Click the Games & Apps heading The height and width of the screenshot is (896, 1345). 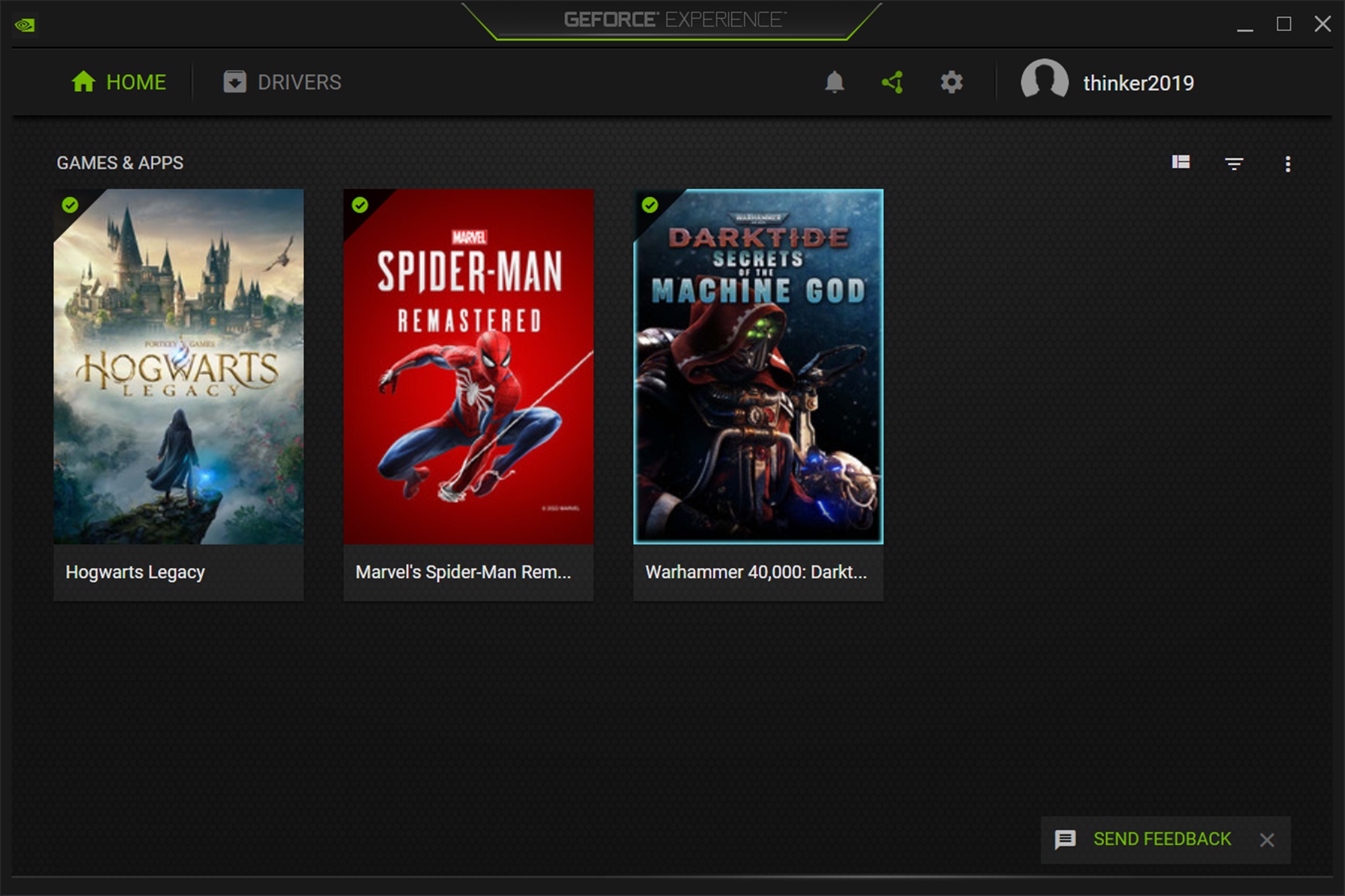120,163
